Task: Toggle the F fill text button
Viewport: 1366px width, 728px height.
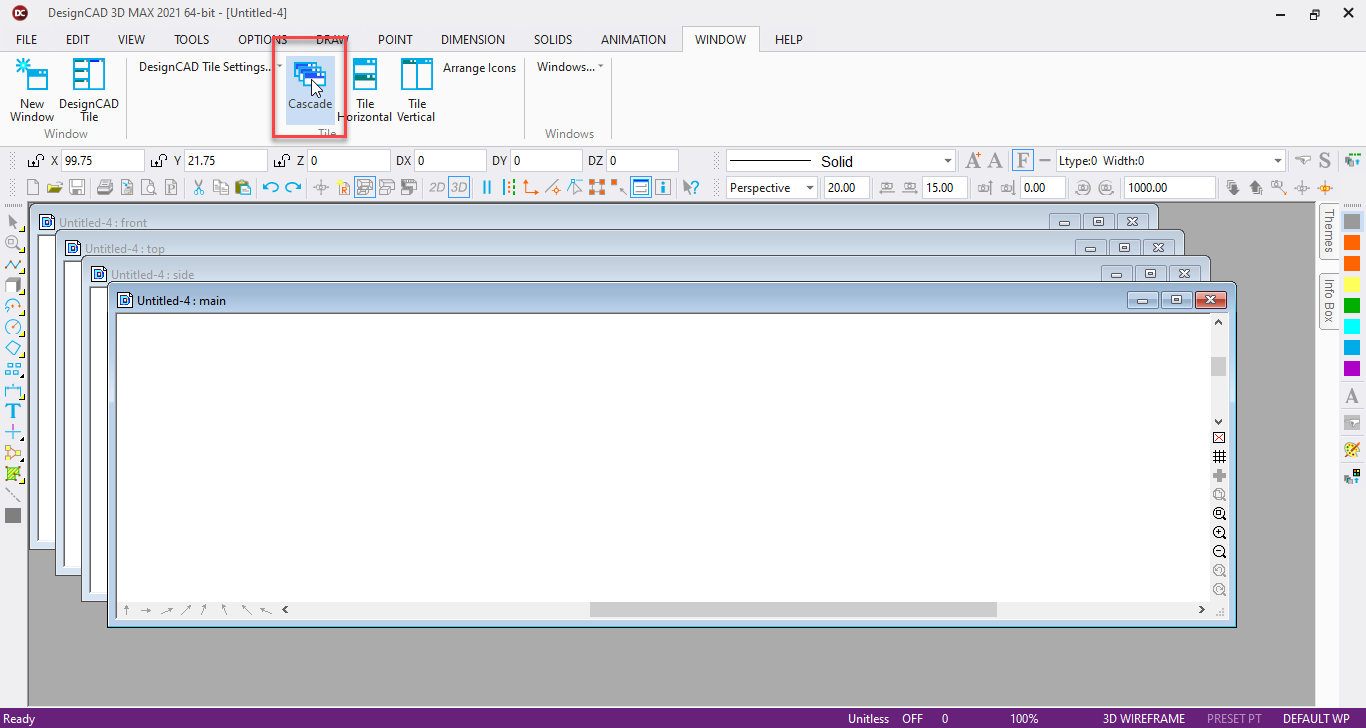Action: point(1023,160)
